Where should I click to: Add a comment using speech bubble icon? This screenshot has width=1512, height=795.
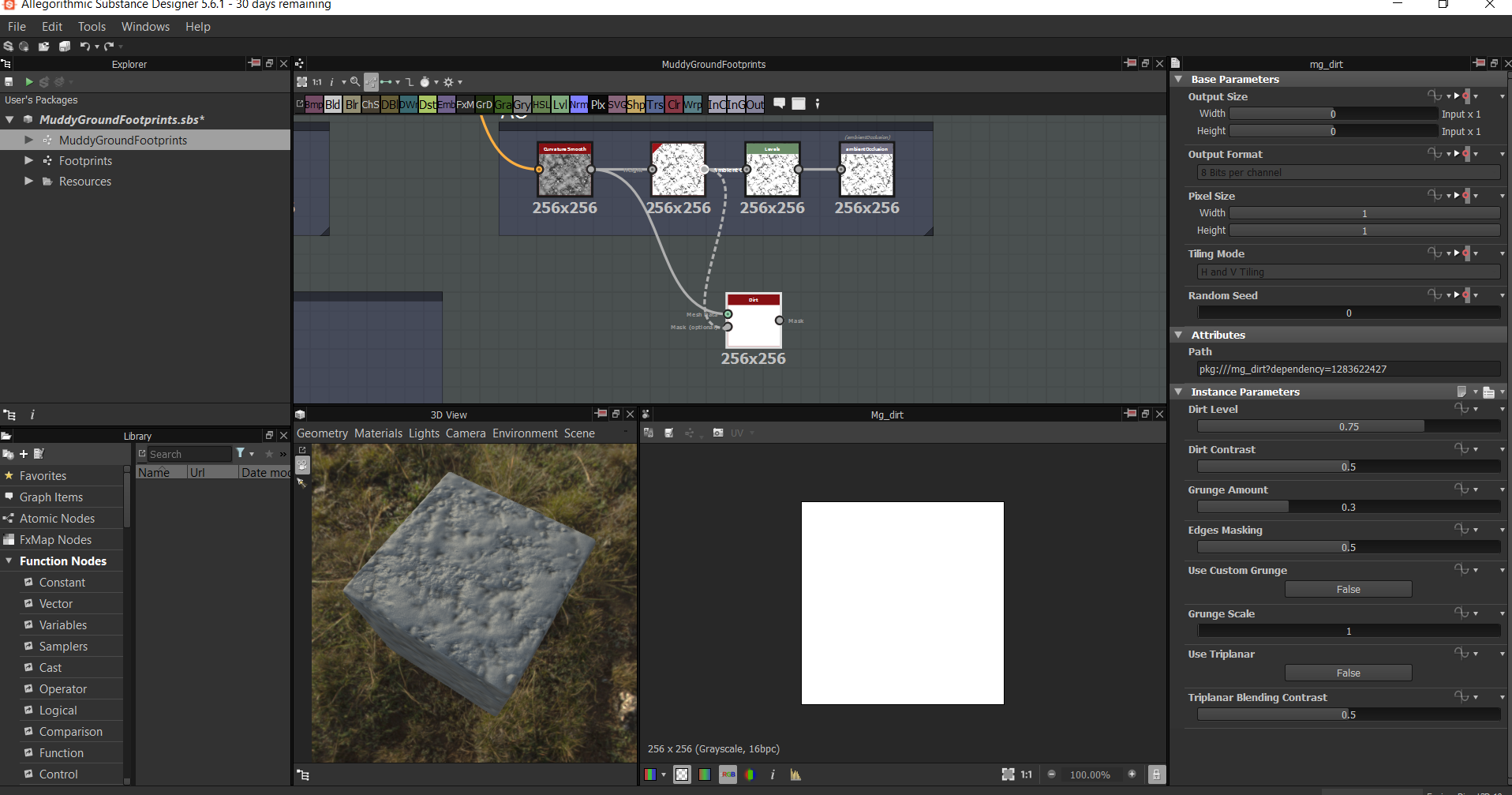point(779,103)
